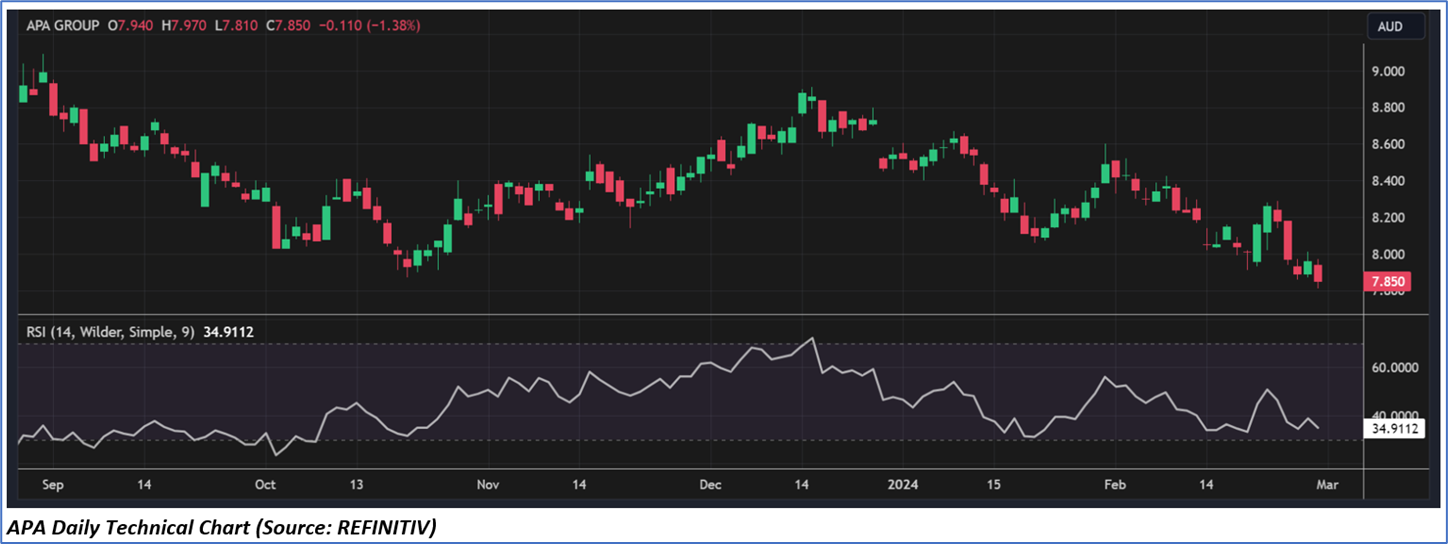Click the low value L7.810
The width and height of the screenshot is (1448, 544).
(x=237, y=26)
